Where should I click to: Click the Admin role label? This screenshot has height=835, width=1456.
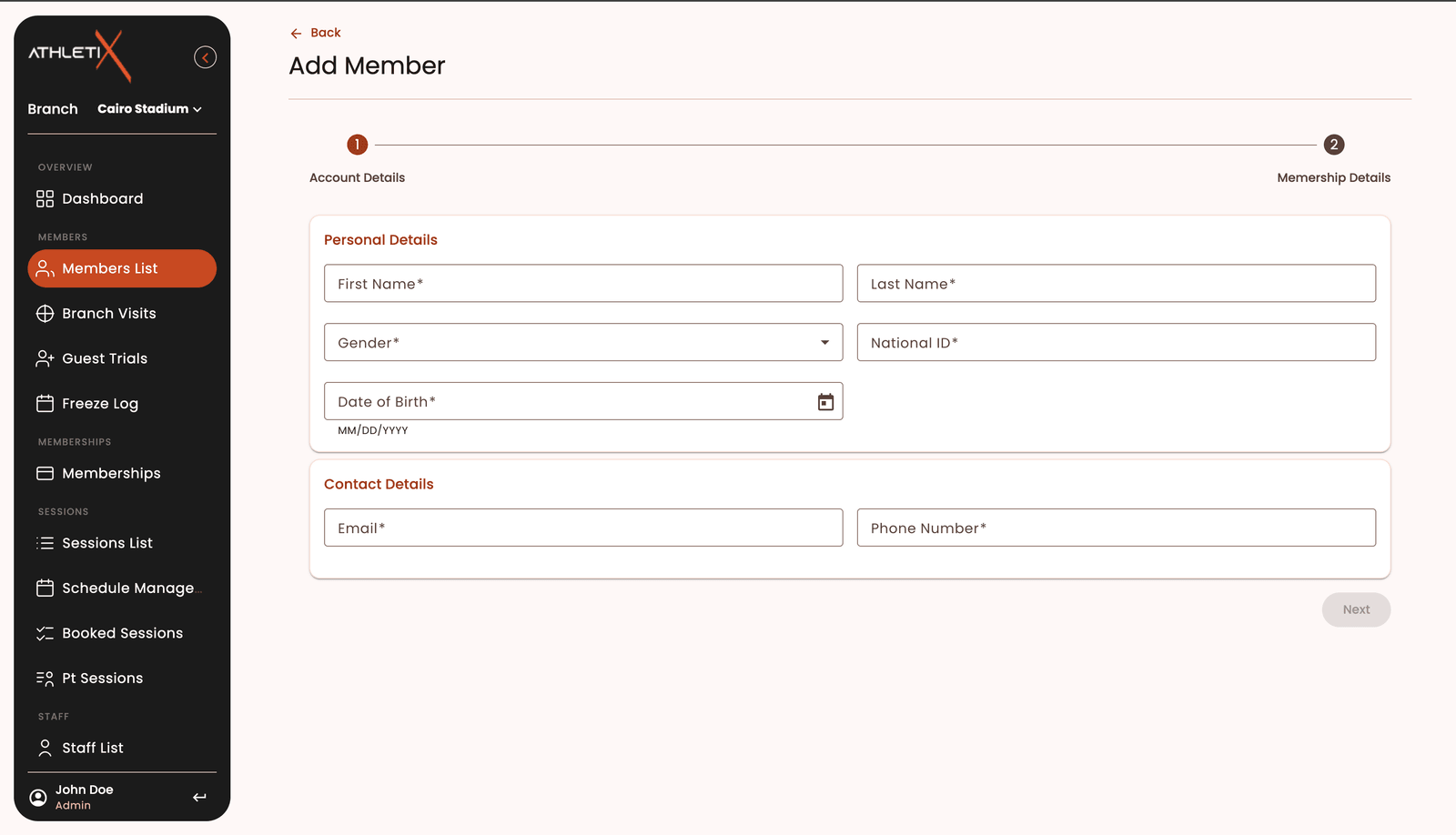tap(73, 805)
